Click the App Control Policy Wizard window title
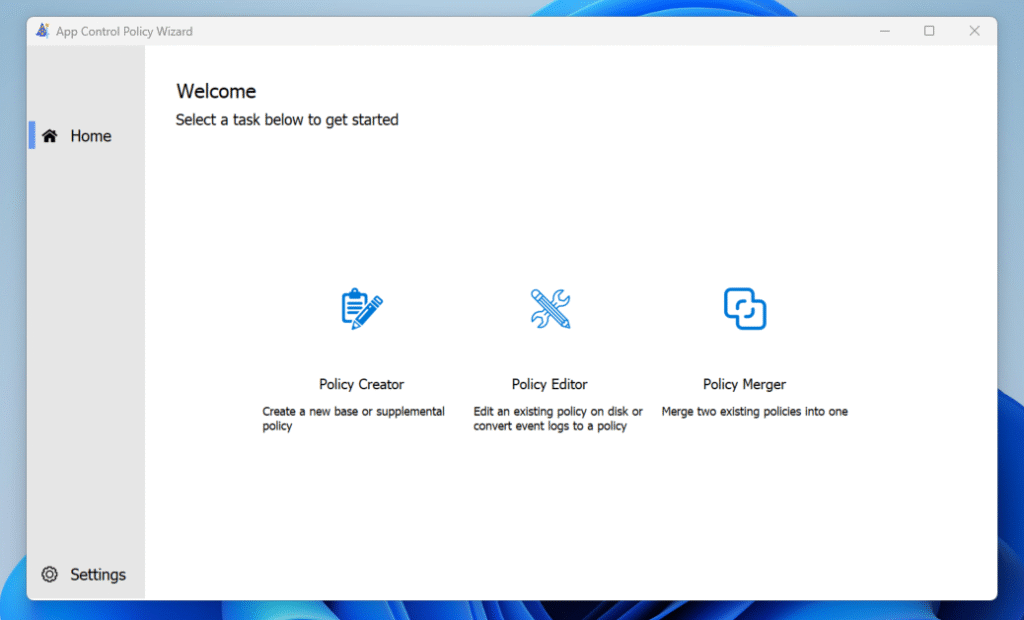Viewport: 1024px width, 620px height. 124,31
